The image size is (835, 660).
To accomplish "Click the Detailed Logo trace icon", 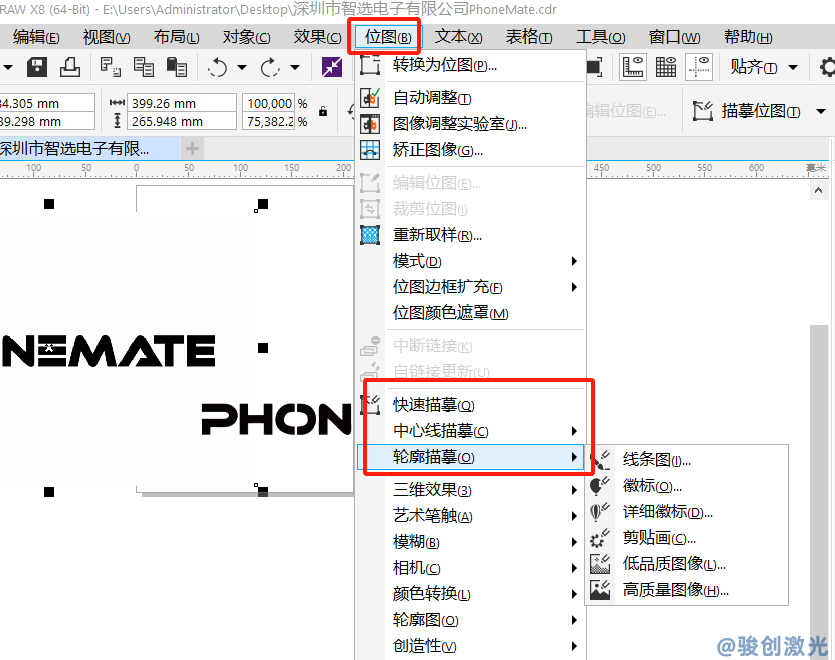I will 600,512.
